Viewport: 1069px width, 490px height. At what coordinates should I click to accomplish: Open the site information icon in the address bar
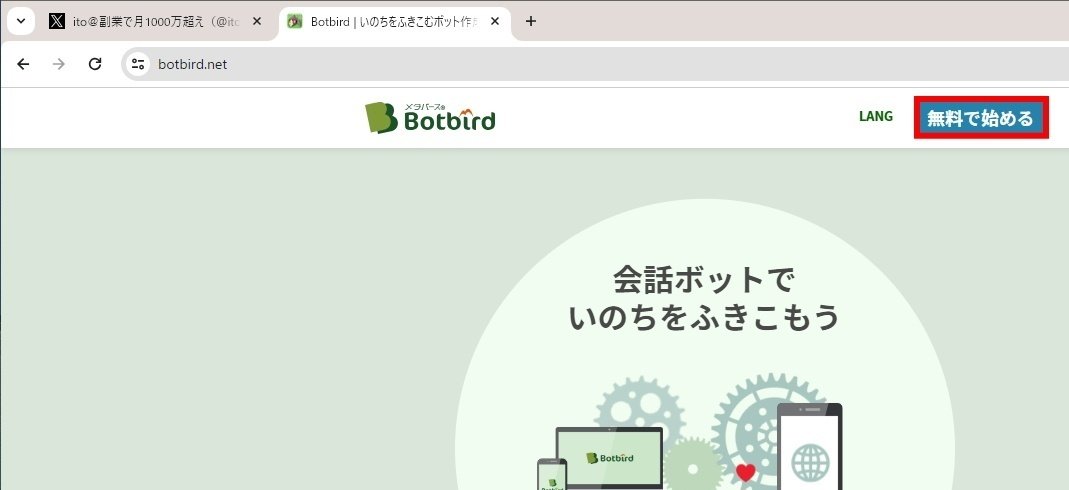[x=138, y=64]
